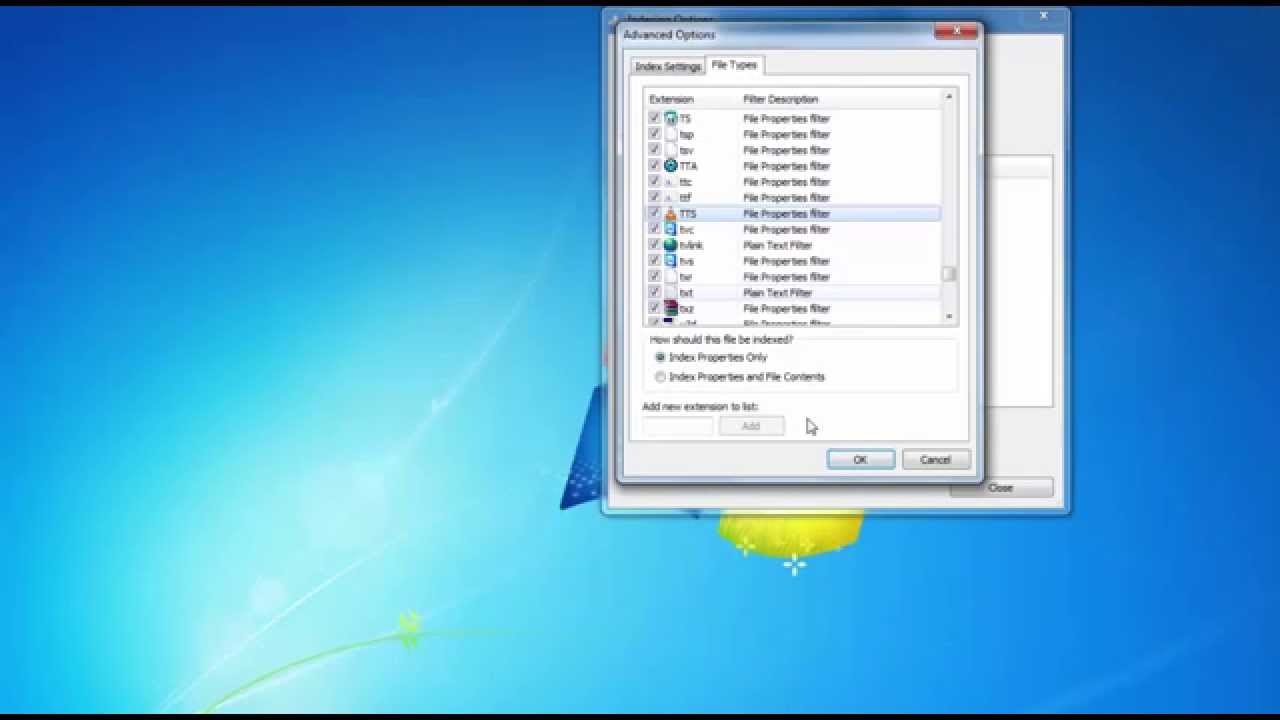Click the OK button

(861, 460)
